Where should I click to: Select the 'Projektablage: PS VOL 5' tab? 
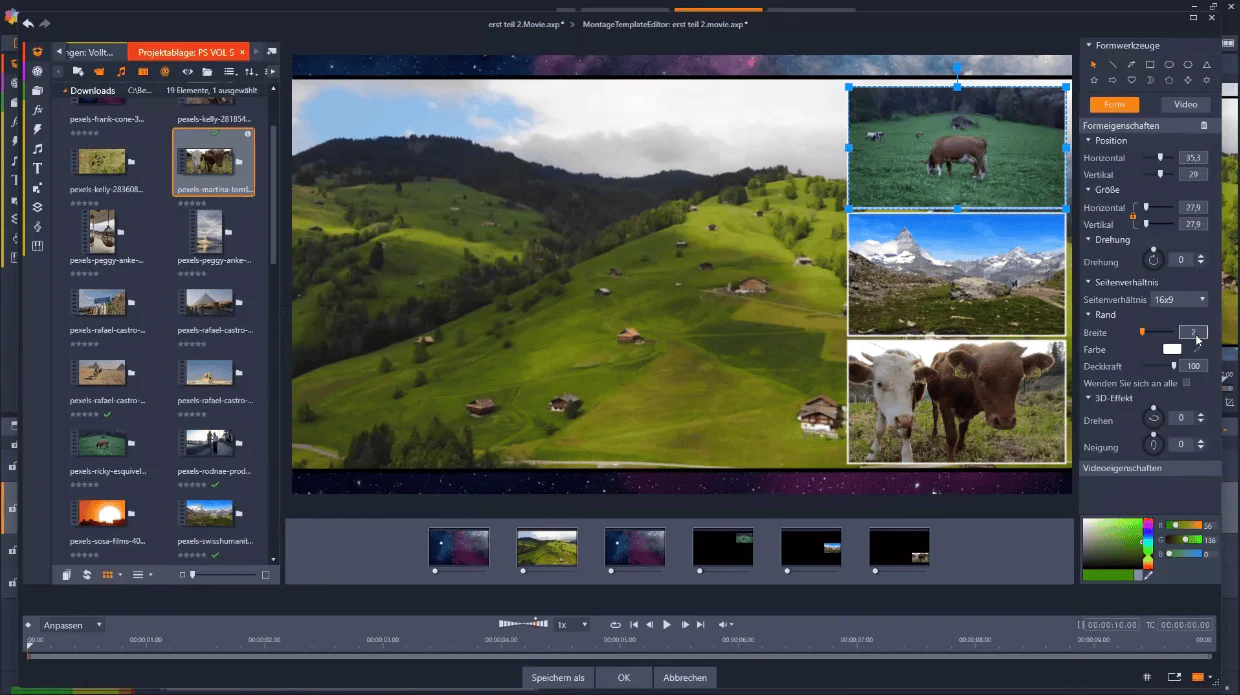pos(186,51)
